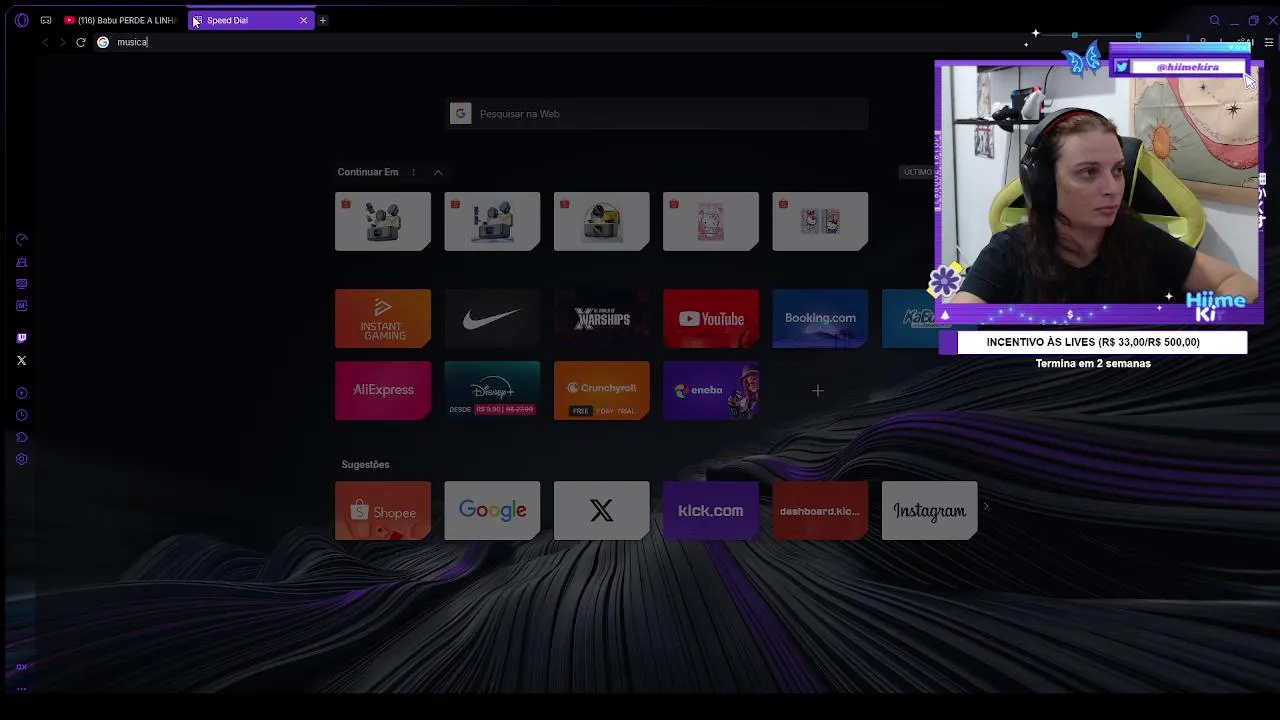The image size is (1280, 720).
Task: Open the Instant Gaming speed dial tile
Action: (383, 318)
